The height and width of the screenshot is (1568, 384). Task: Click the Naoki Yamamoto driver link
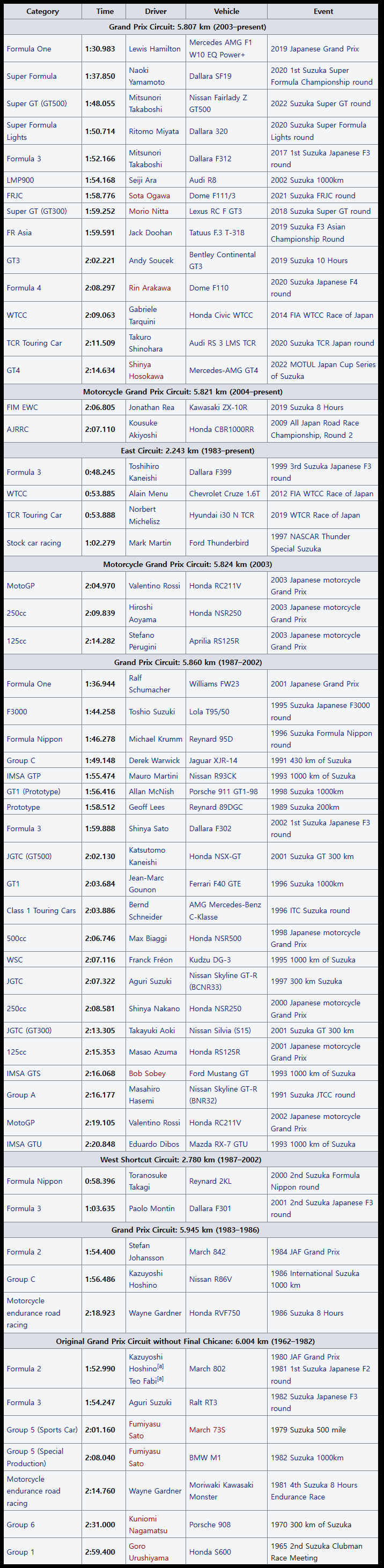click(146, 76)
